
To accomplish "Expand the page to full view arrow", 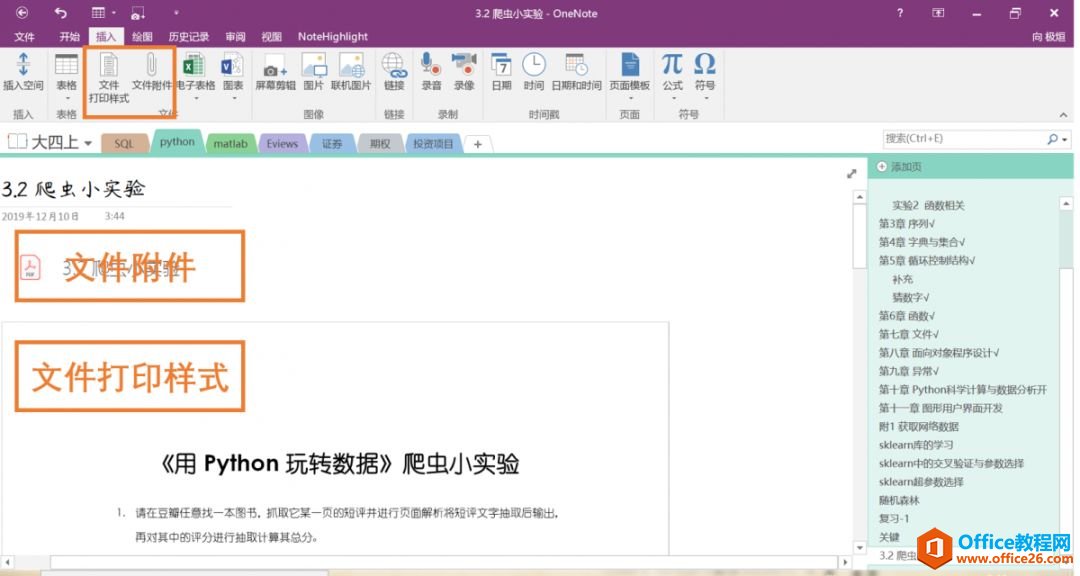I will (852, 173).
